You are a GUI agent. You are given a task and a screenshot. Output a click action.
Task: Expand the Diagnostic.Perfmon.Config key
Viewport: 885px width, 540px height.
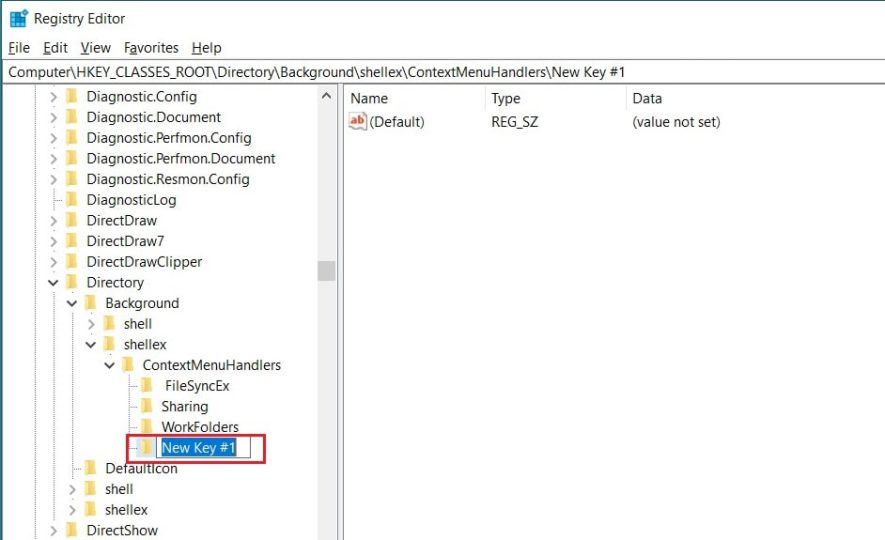(53, 138)
